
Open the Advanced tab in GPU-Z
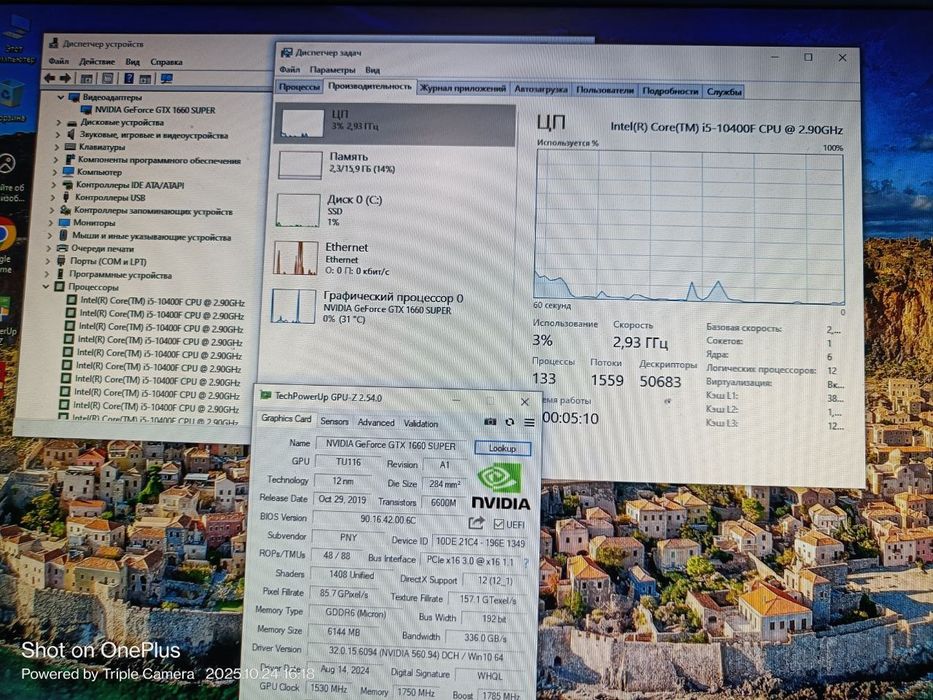point(376,422)
